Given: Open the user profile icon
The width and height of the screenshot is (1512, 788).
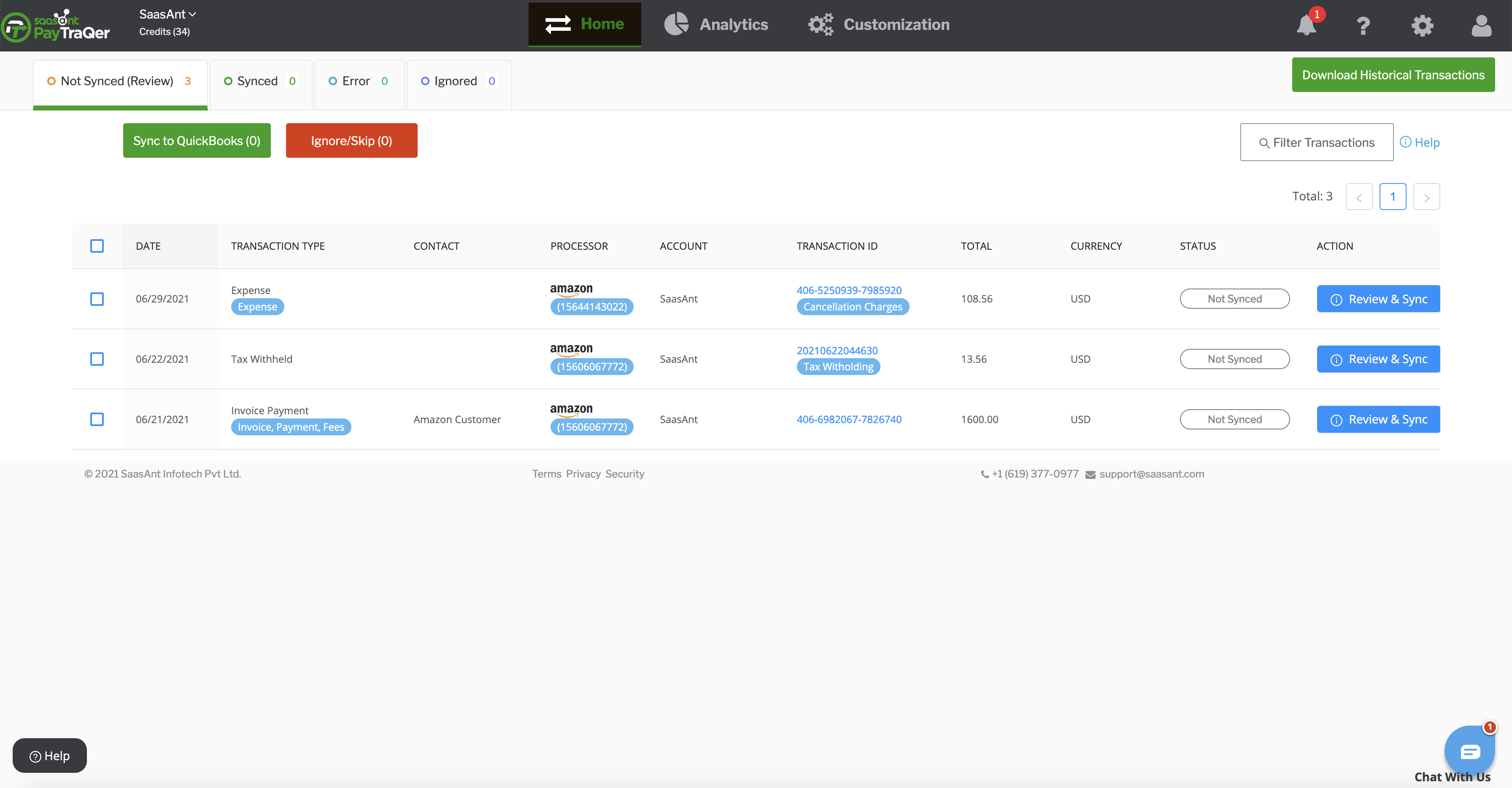Looking at the screenshot, I should point(1481,26).
